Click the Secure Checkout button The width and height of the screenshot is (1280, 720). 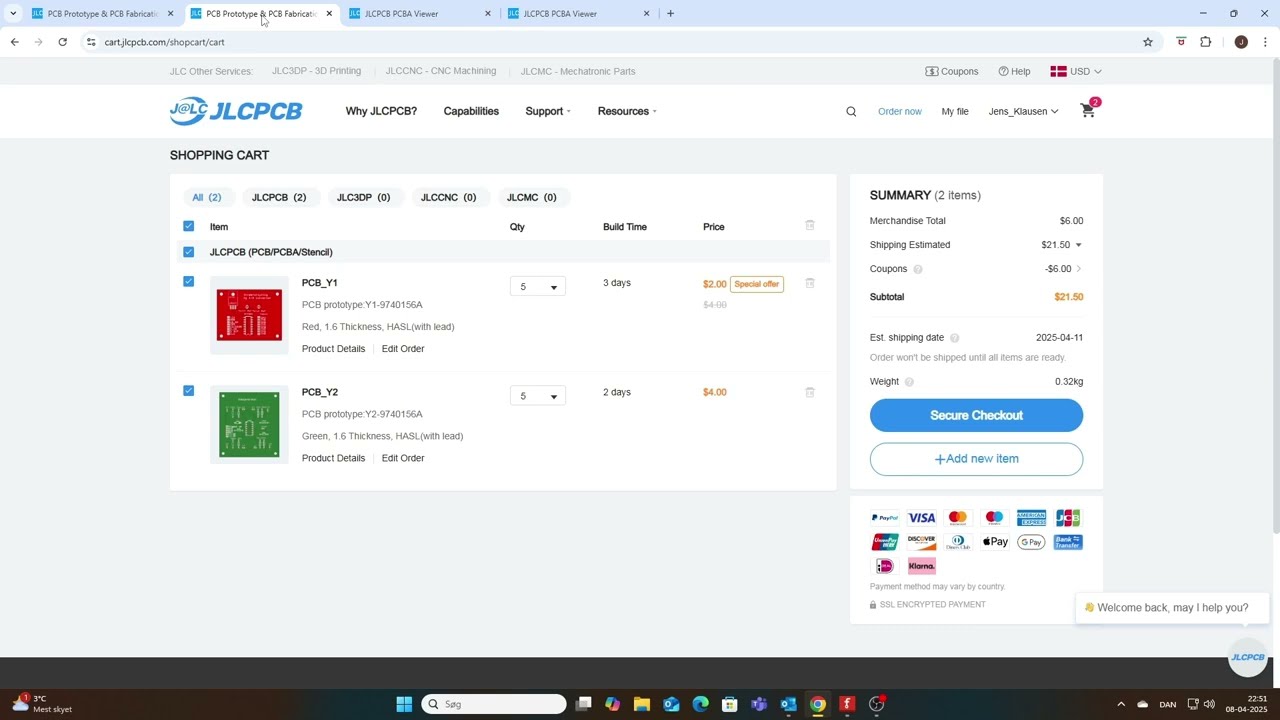tap(976, 415)
